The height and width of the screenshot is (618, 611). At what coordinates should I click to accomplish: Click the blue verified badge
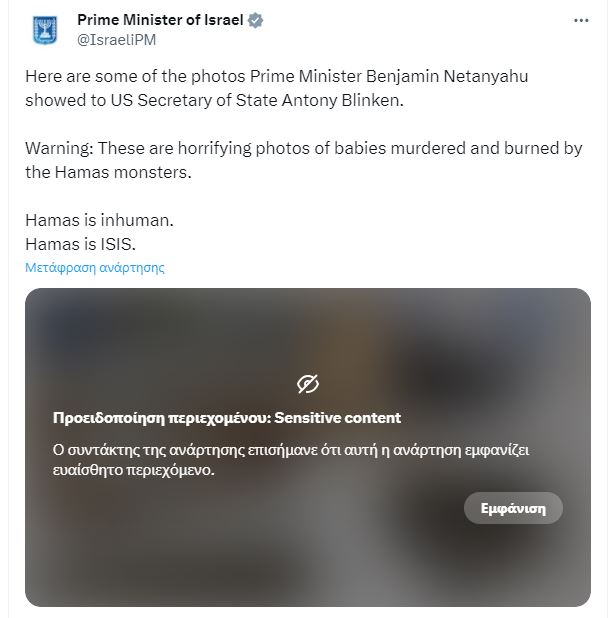(x=258, y=21)
